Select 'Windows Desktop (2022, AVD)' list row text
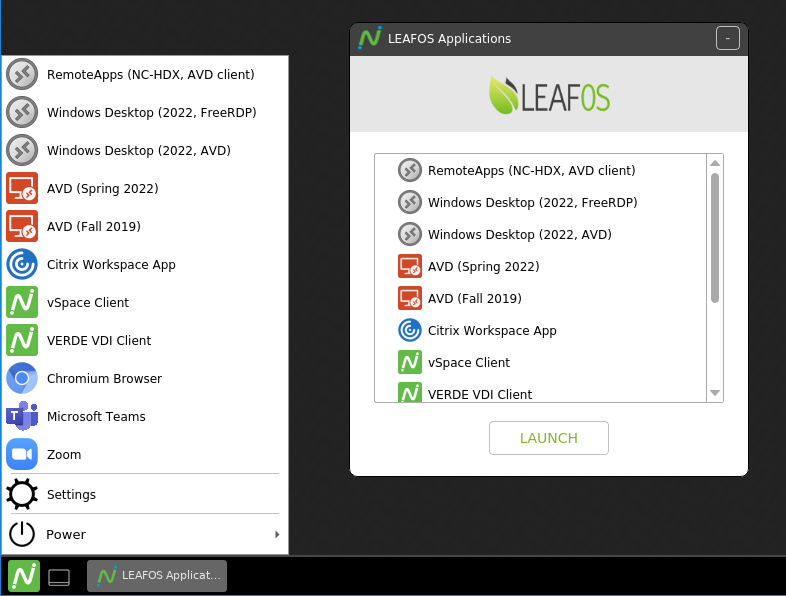The image size is (786, 596). pyautogui.click(x=520, y=235)
